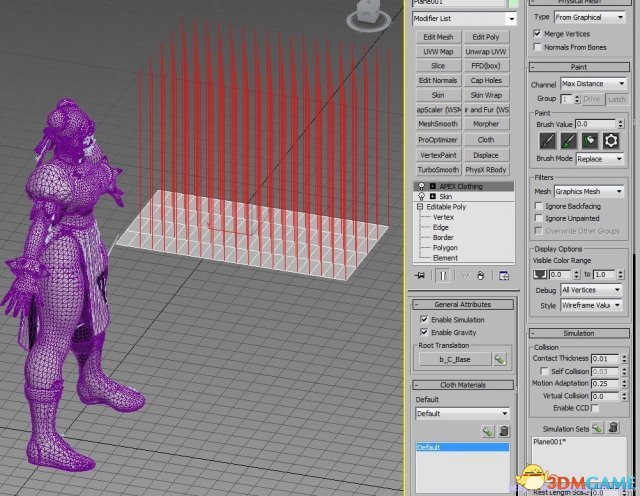The height and width of the screenshot is (496, 640).
Task: Add Edit Poly modifier button
Action: click(486, 37)
